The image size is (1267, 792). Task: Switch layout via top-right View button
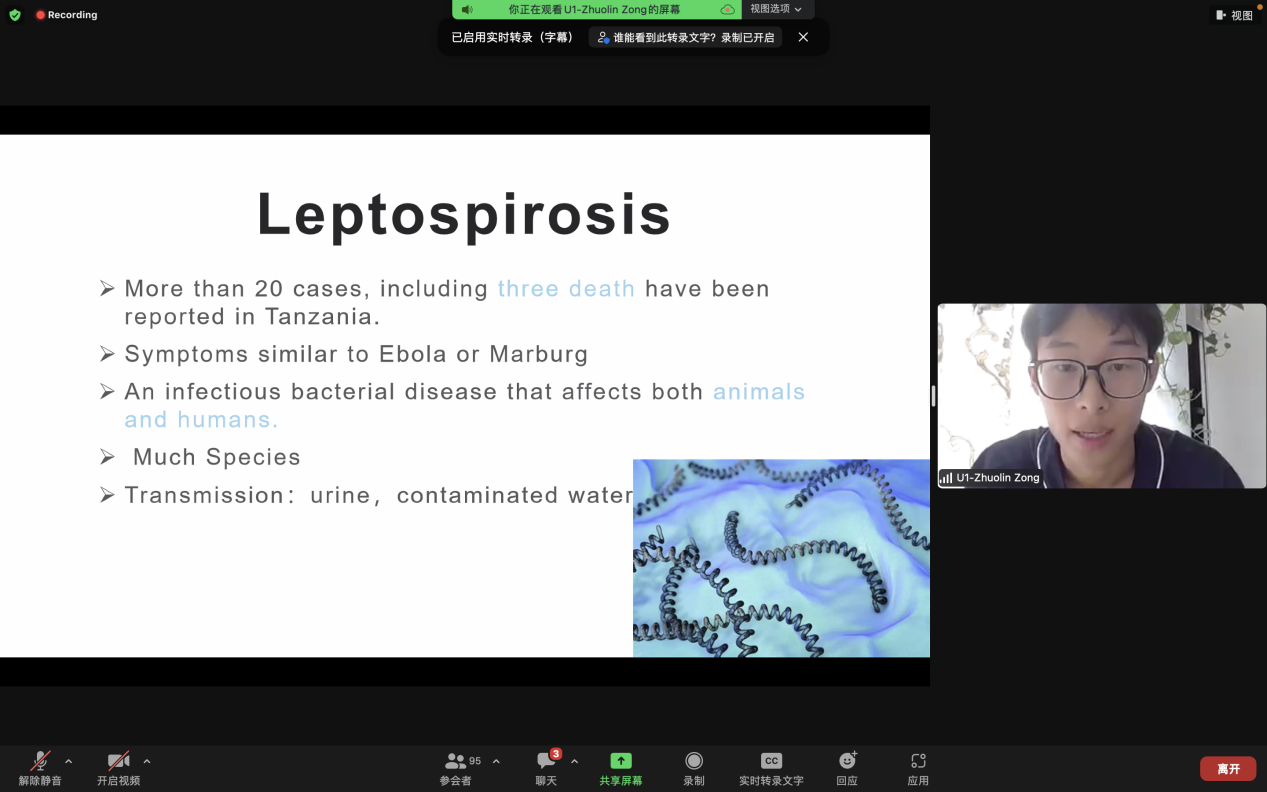tap(1234, 15)
